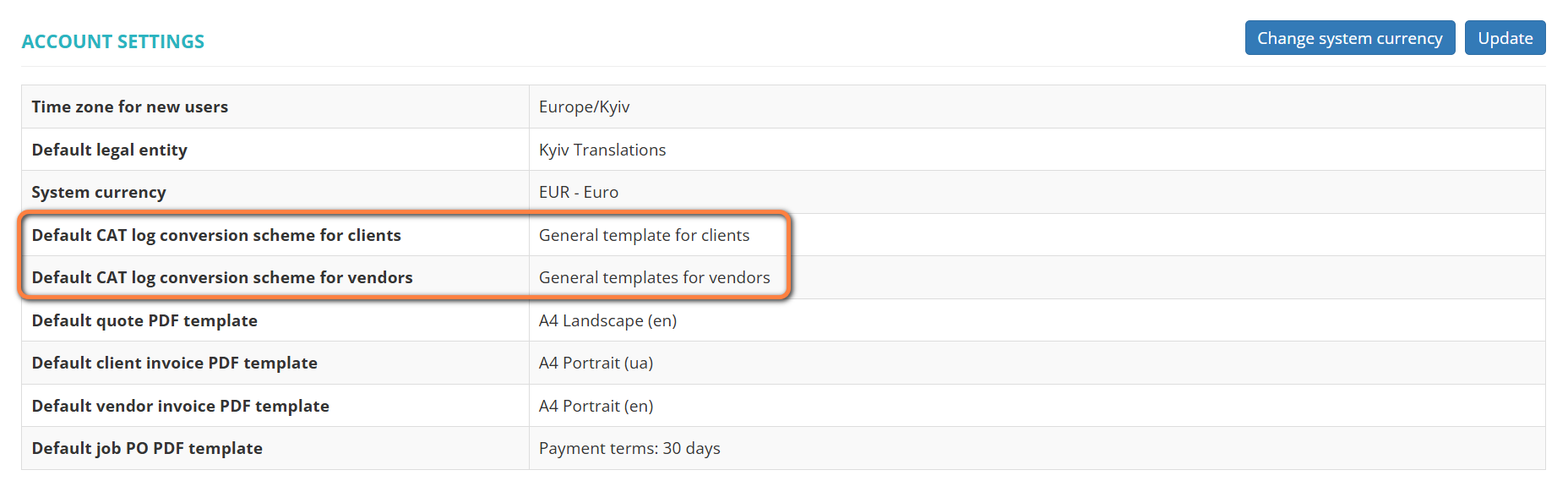Select the System currency row label
Screen dimensions: 1568x492
[x=99, y=192]
